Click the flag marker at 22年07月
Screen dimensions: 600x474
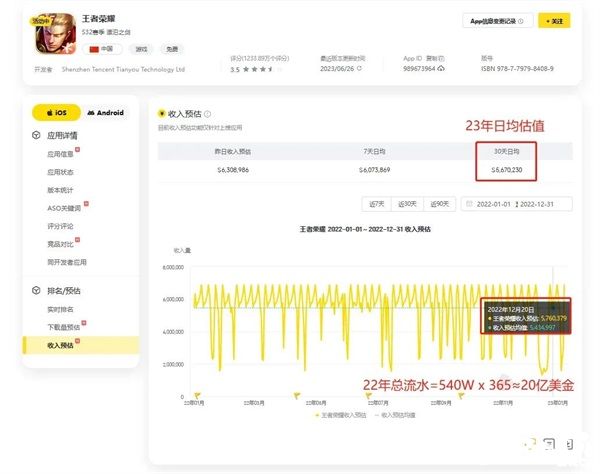pyautogui.click(x=368, y=395)
